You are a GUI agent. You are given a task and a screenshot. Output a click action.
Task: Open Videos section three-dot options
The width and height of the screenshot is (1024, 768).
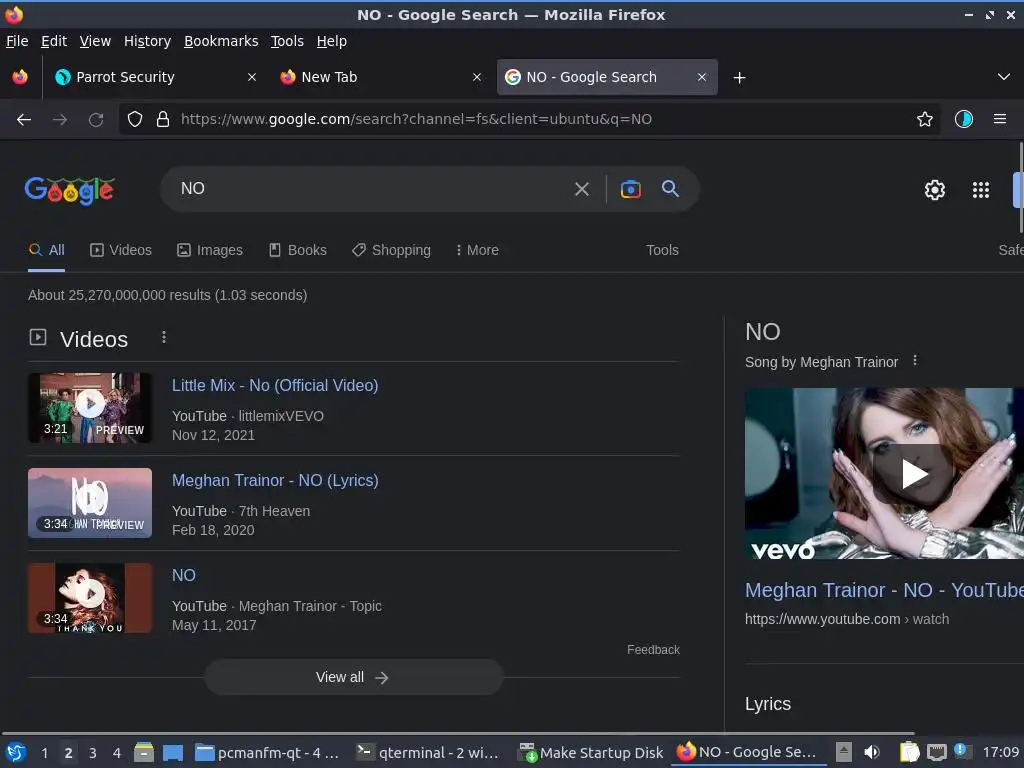(x=164, y=337)
